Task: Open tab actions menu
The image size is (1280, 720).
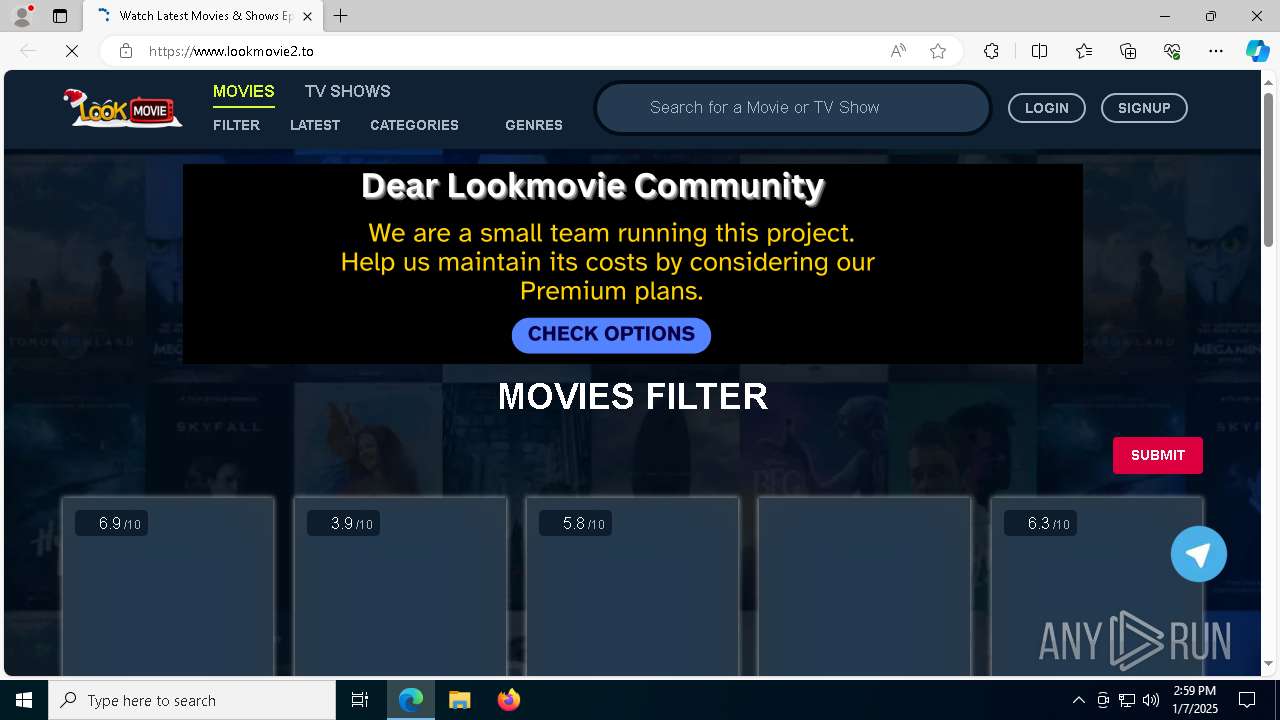Action: point(60,16)
